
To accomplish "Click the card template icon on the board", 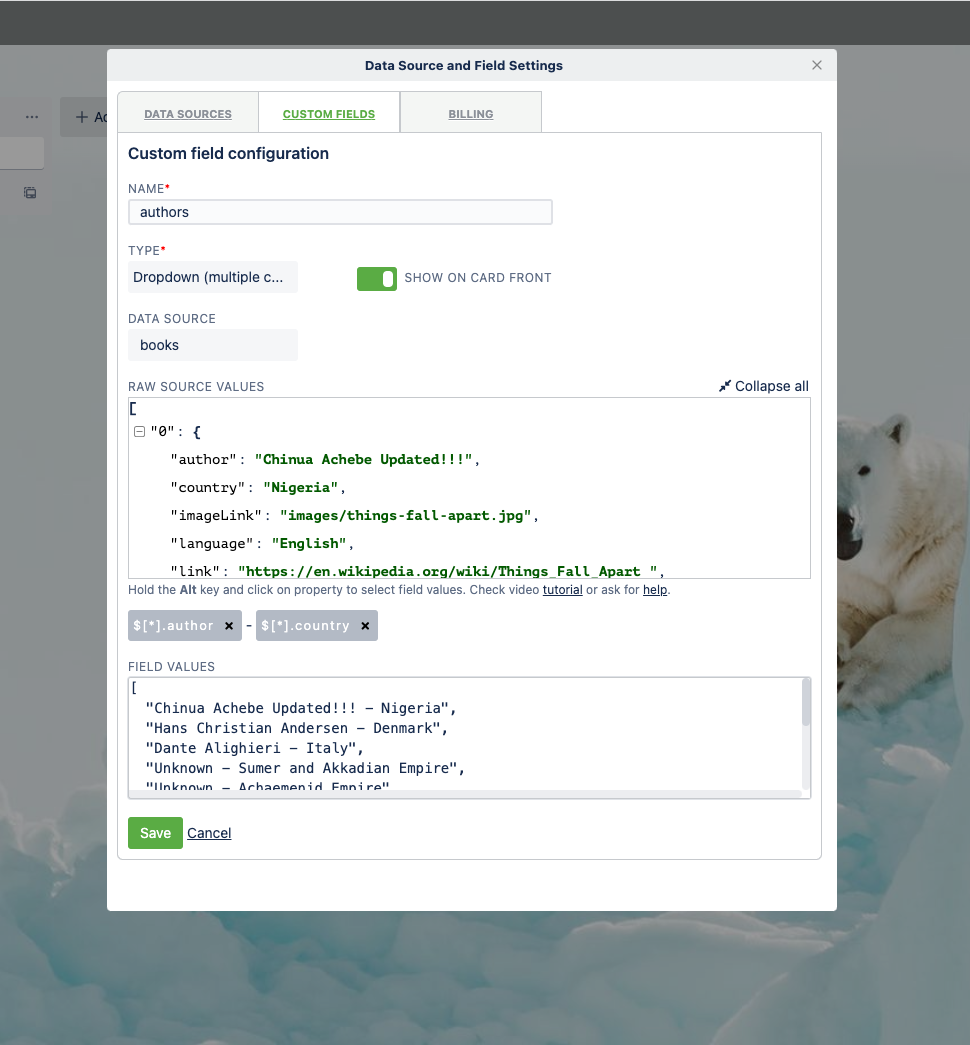I will pyautogui.click(x=28, y=192).
